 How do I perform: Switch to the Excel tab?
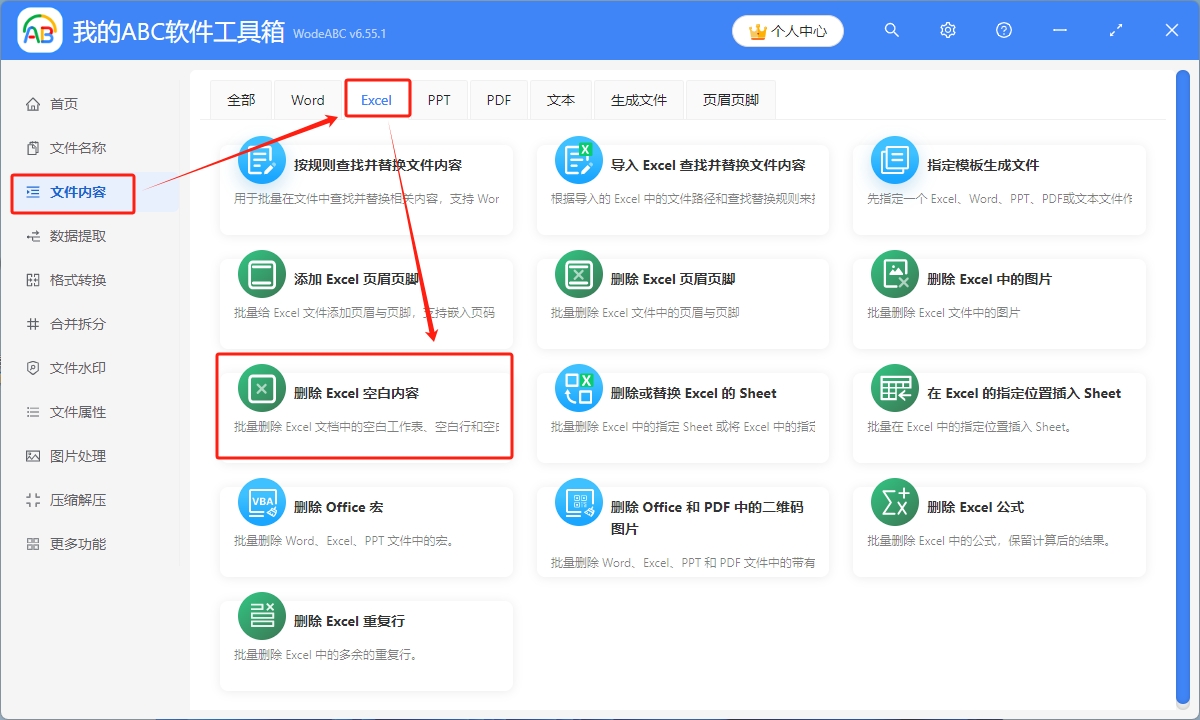click(377, 100)
